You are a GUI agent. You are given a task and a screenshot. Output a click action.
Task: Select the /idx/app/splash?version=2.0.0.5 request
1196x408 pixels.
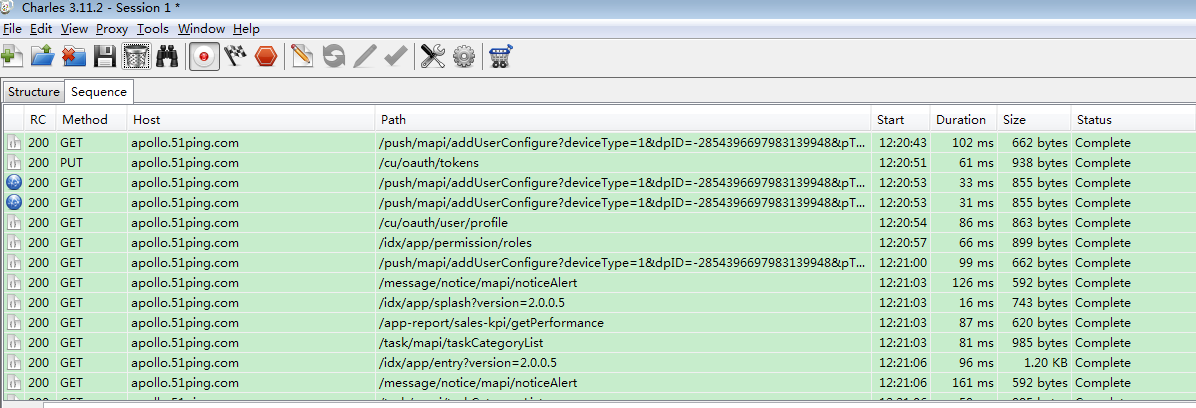[598, 303]
